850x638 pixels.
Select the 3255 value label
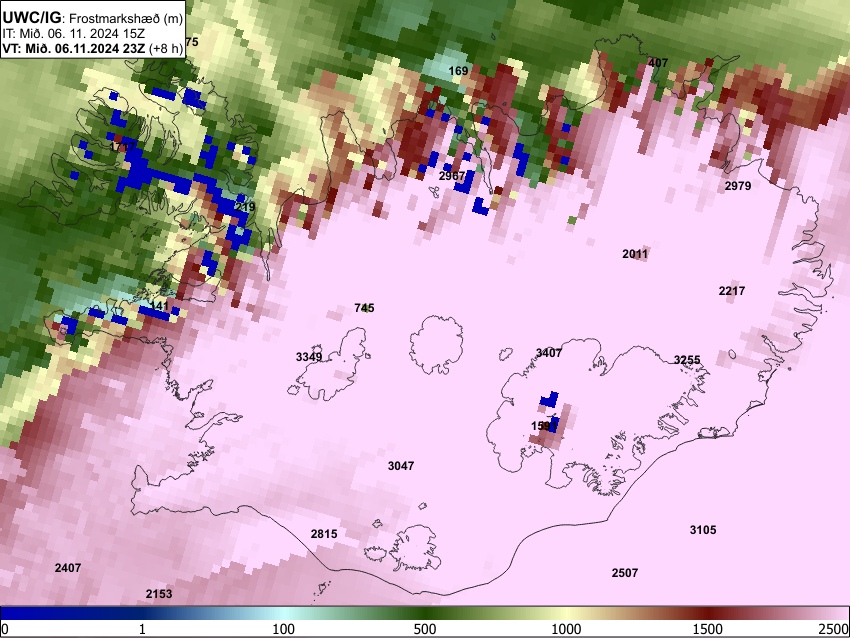pos(687,360)
